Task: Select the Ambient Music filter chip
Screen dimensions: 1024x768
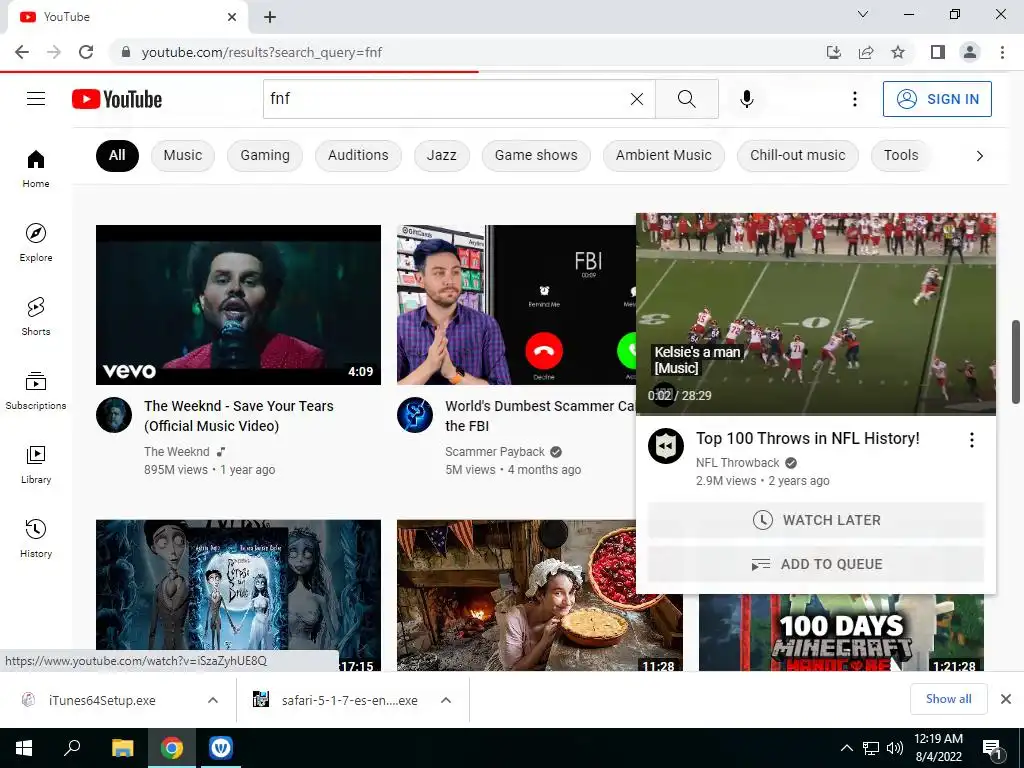Action: pos(664,155)
